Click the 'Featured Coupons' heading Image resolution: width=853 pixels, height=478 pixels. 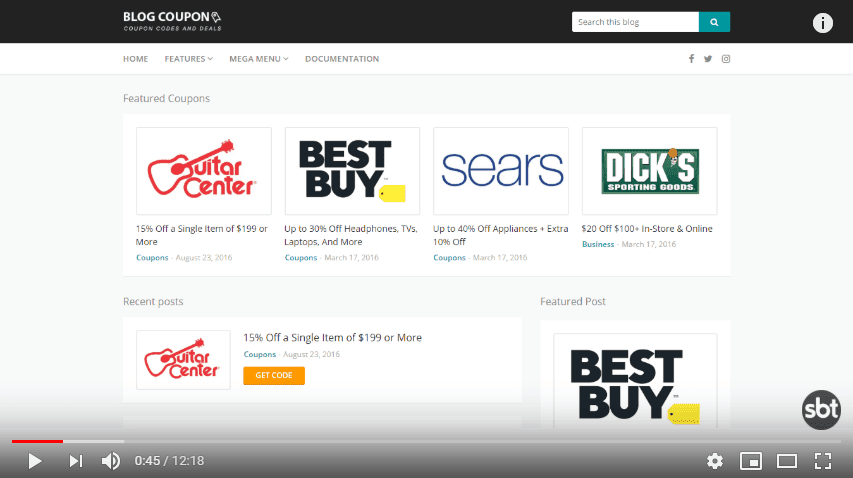[x=166, y=98]
